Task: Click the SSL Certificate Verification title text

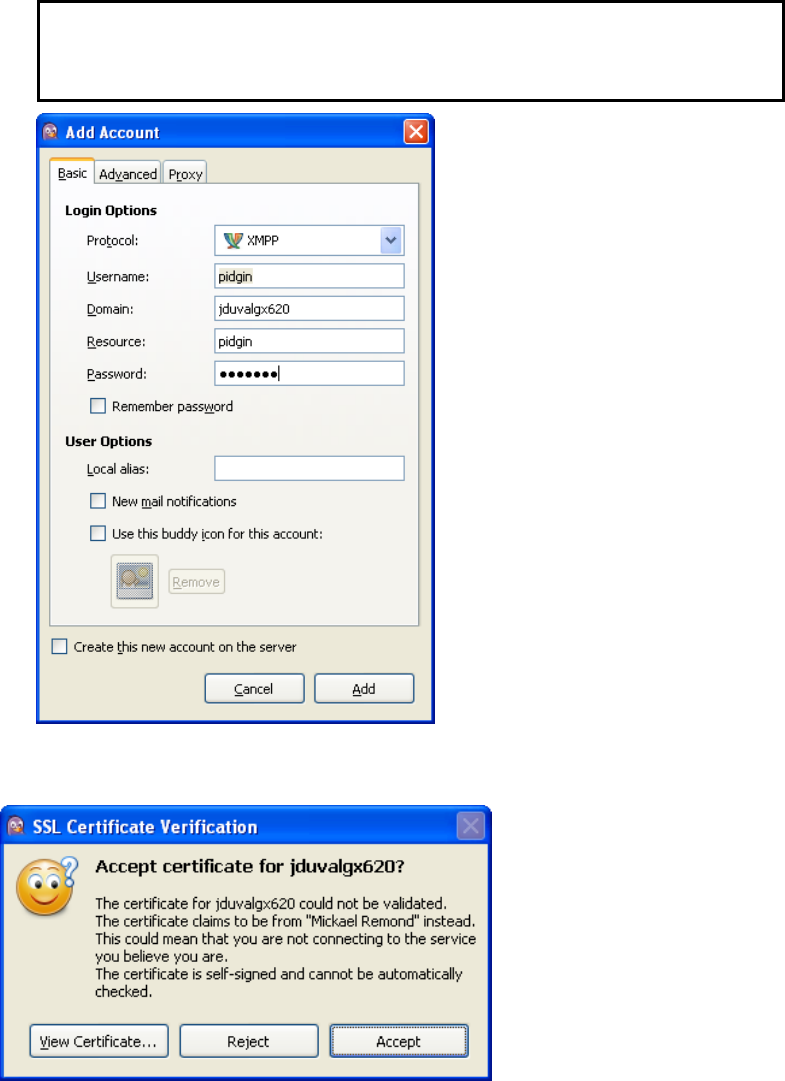Action: click(145, 827)
